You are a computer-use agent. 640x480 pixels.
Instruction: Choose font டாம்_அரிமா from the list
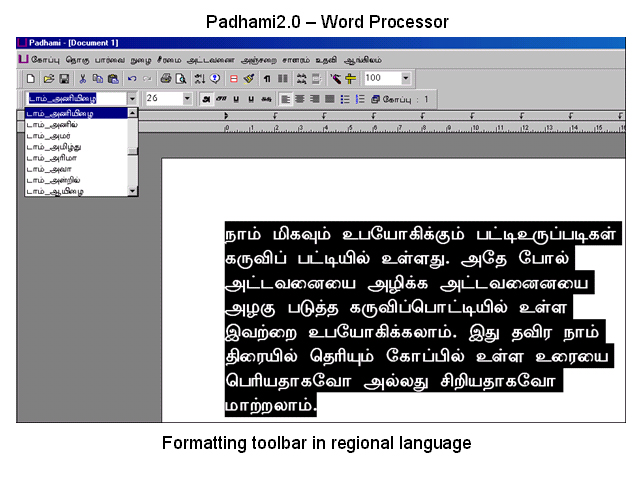tap(76, 158)
